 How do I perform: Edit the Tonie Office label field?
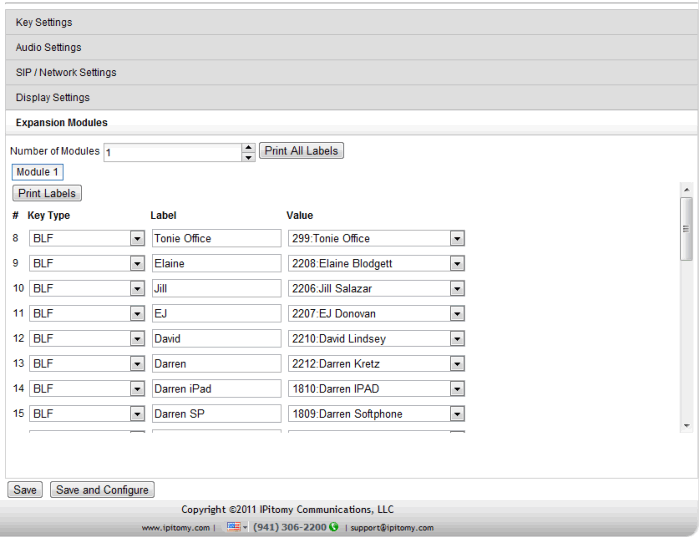(x=217, y=238)
